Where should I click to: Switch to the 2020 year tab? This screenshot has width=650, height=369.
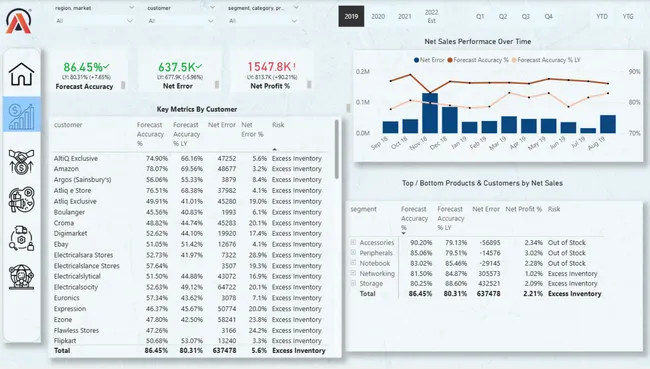pyautogui.click(x=378, y=17)
